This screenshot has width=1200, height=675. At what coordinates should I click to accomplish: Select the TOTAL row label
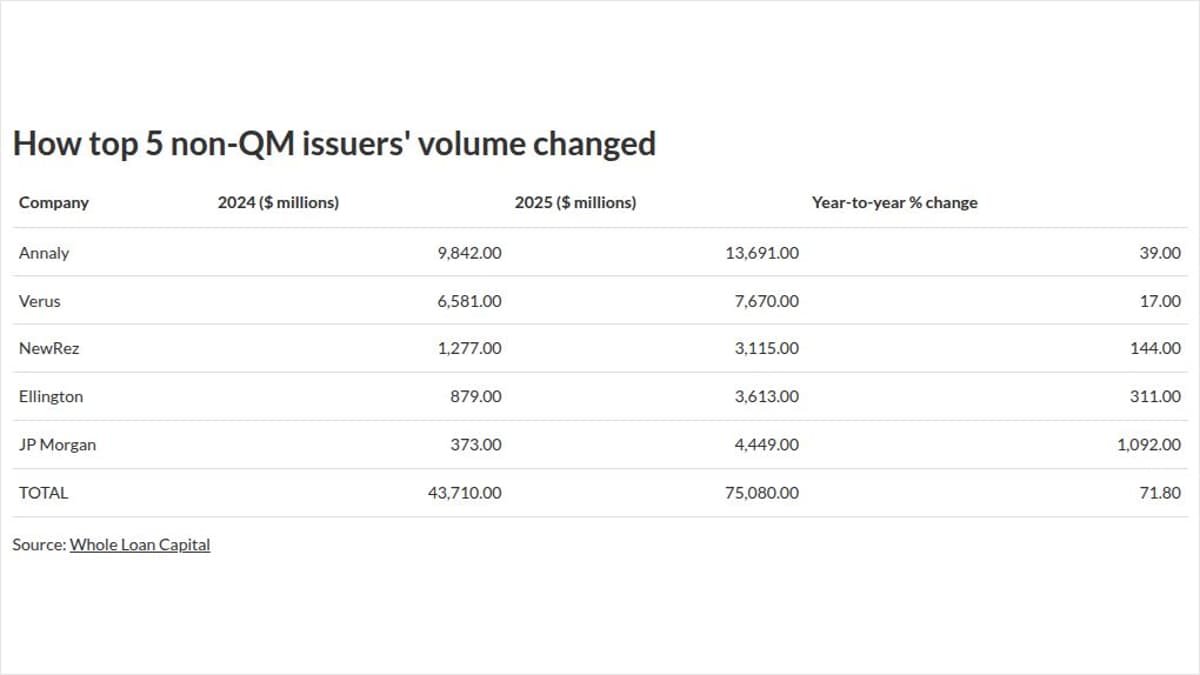pyautogui.click(x=44, y=493)
